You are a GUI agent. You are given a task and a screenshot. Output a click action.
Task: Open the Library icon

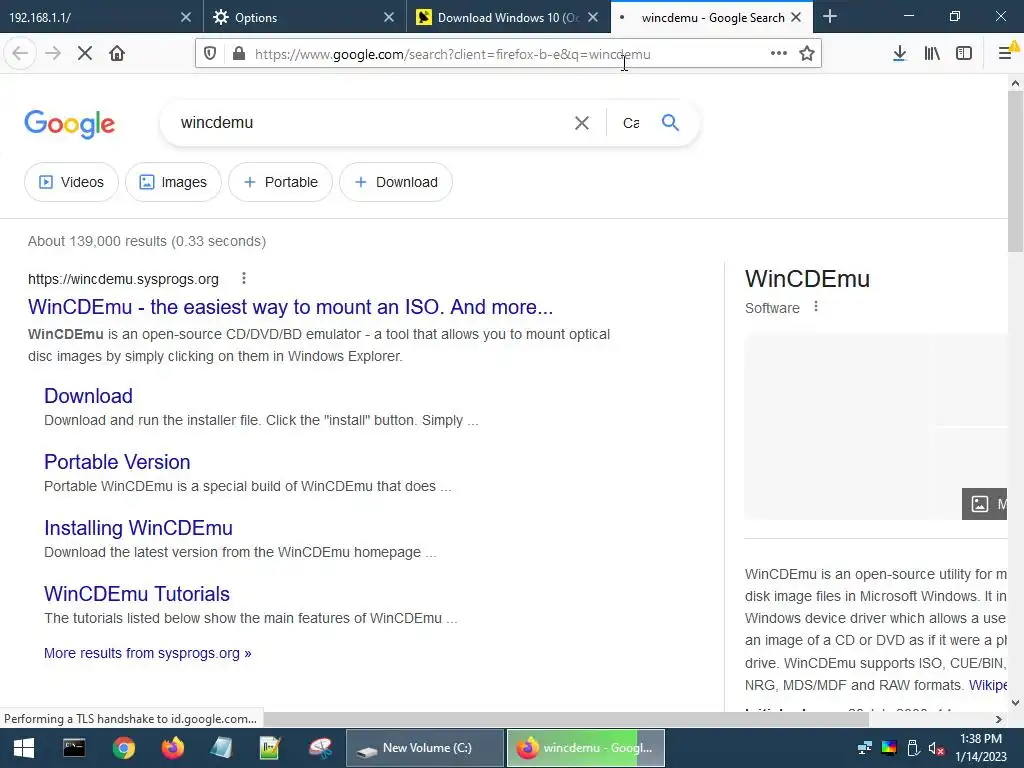[x=932, y=54]
